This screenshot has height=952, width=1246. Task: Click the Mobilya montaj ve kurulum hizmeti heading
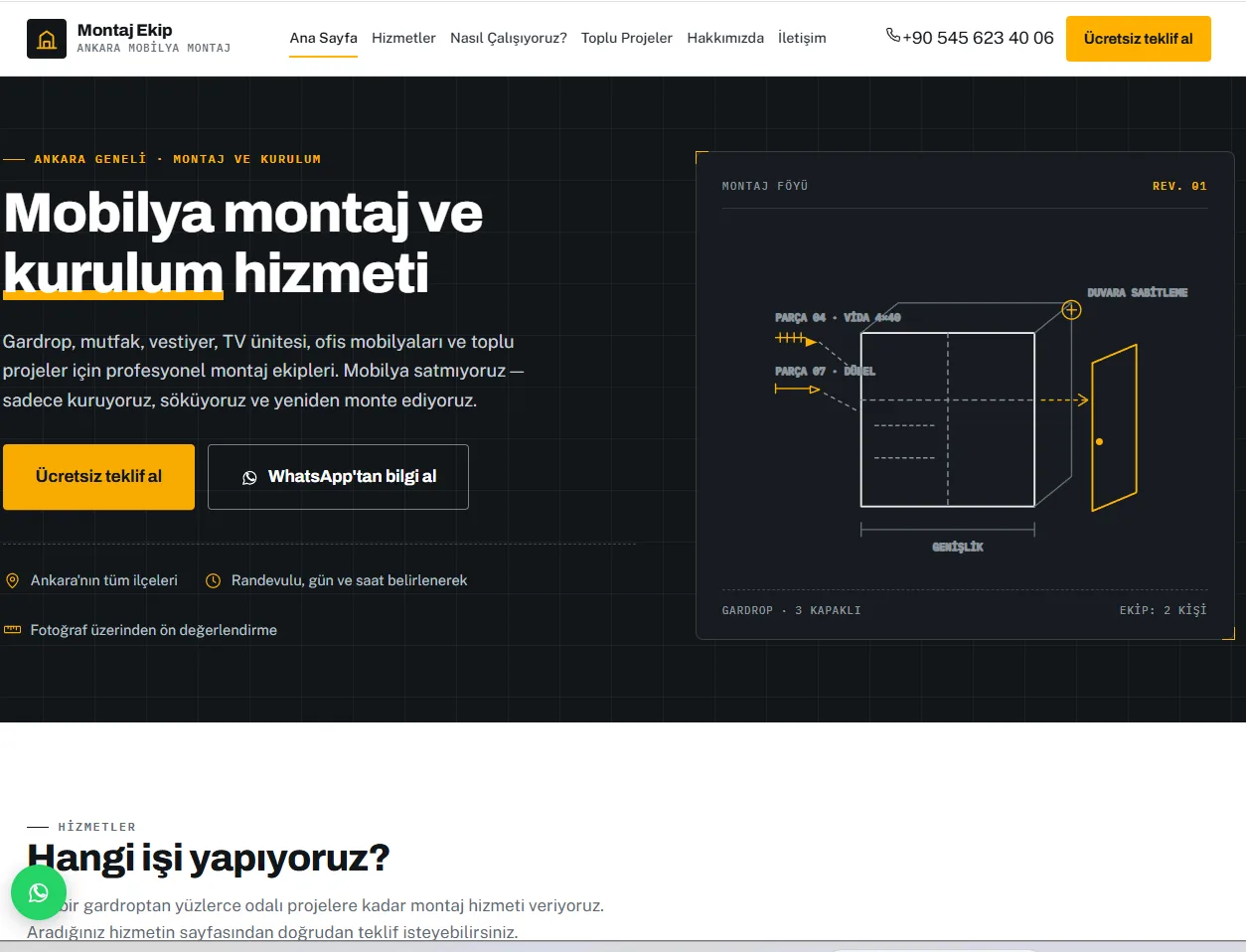243,243
